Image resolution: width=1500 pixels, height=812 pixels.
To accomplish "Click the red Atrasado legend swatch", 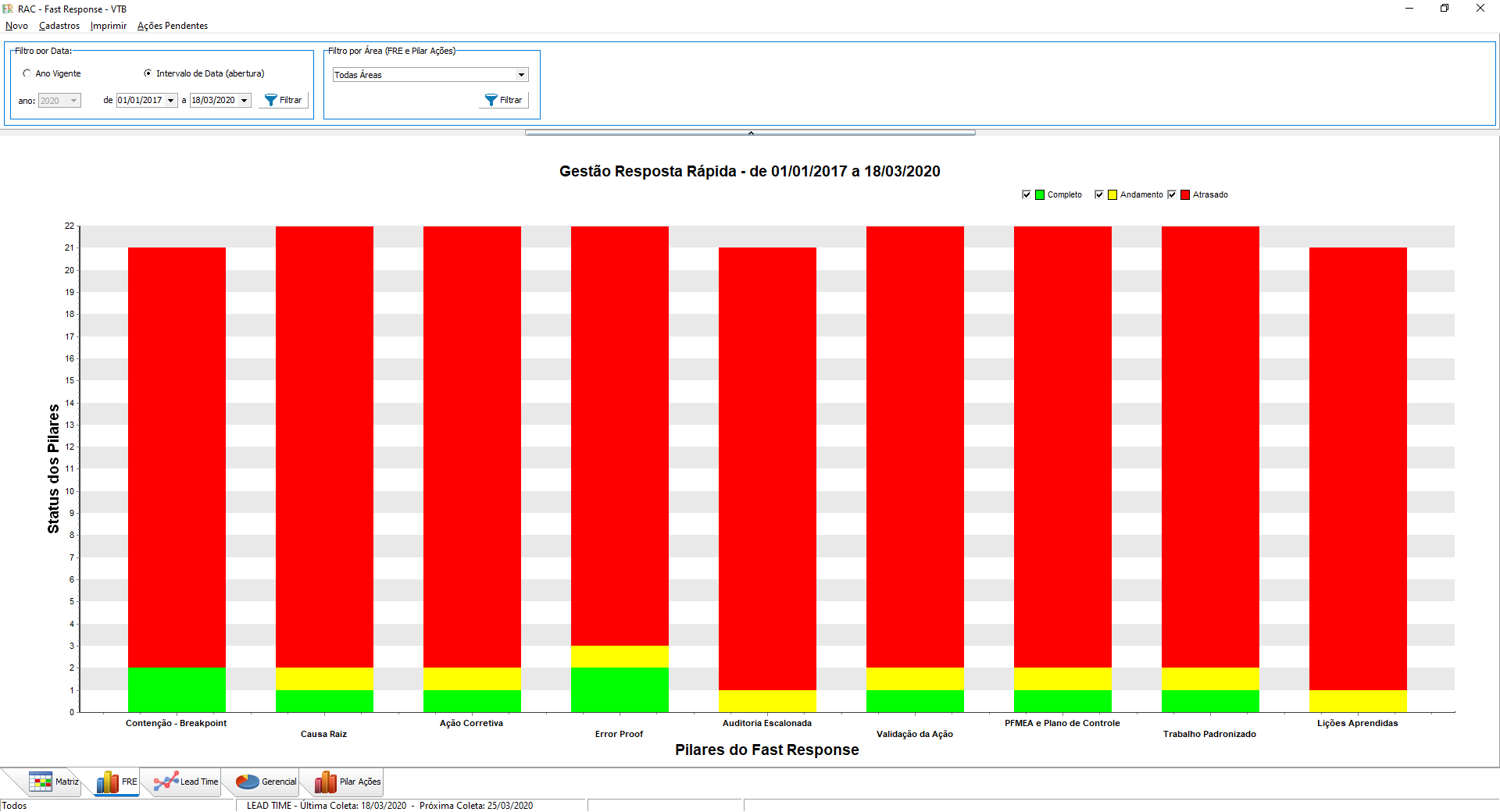I will point(1185,194).
